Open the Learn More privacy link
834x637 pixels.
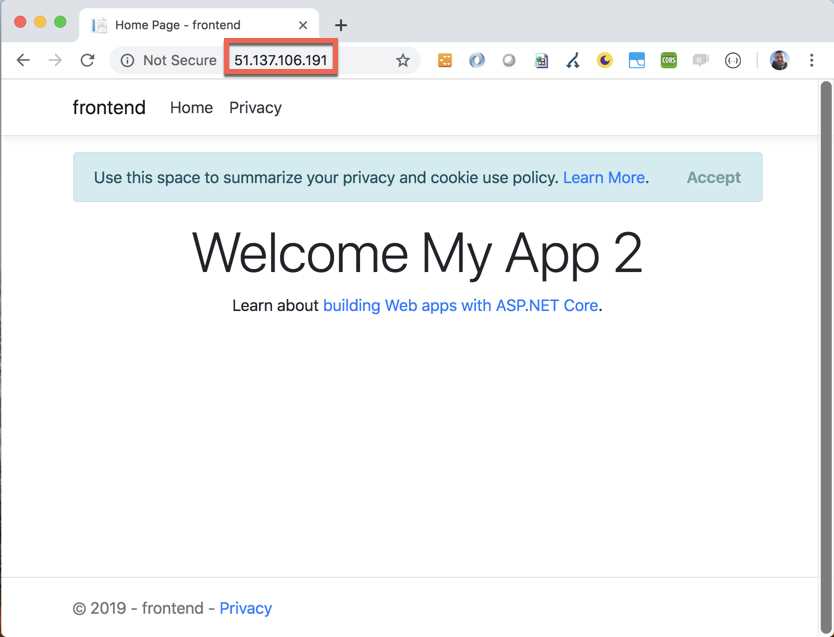(x=603, y=177)
